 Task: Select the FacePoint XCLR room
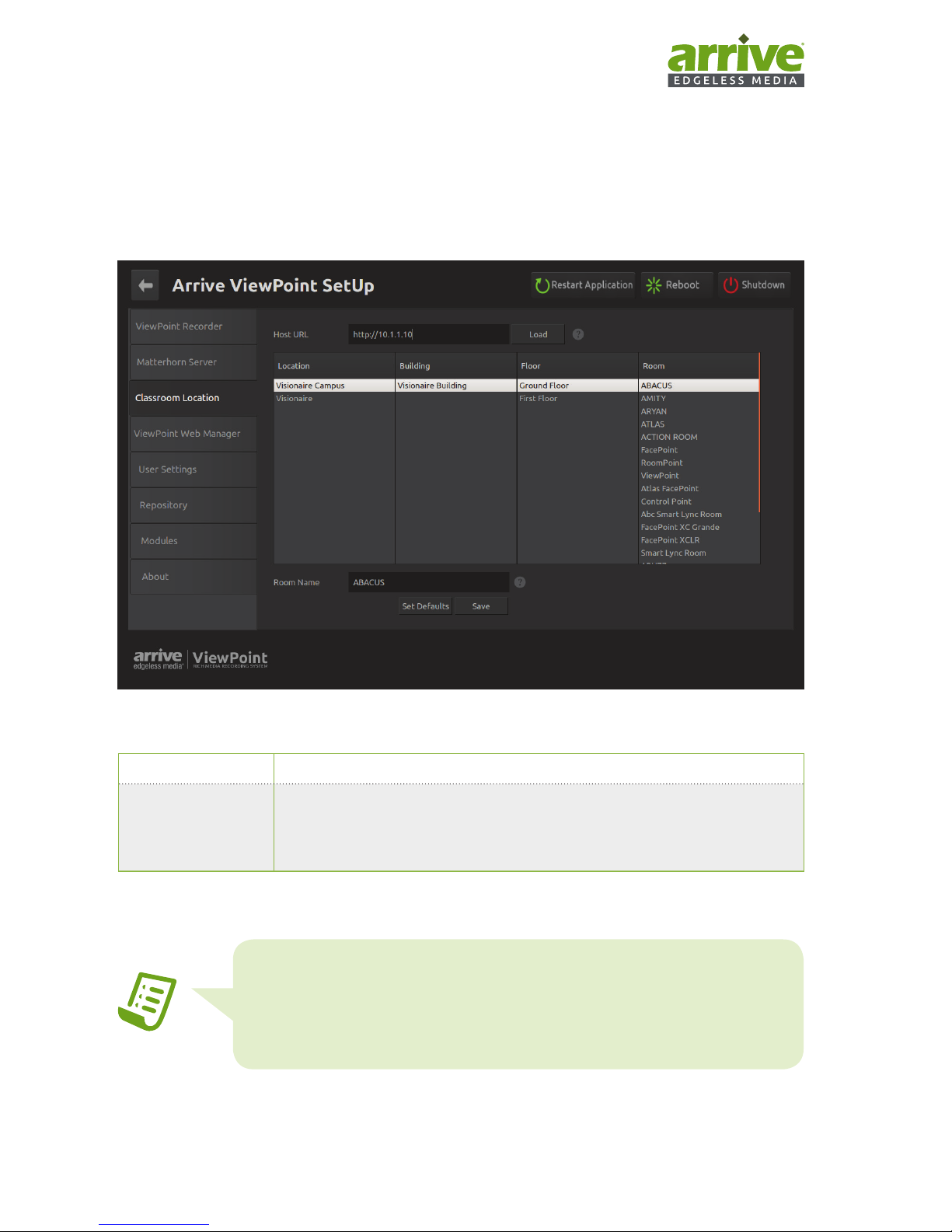pyautogui.click(x=698, y=540)
